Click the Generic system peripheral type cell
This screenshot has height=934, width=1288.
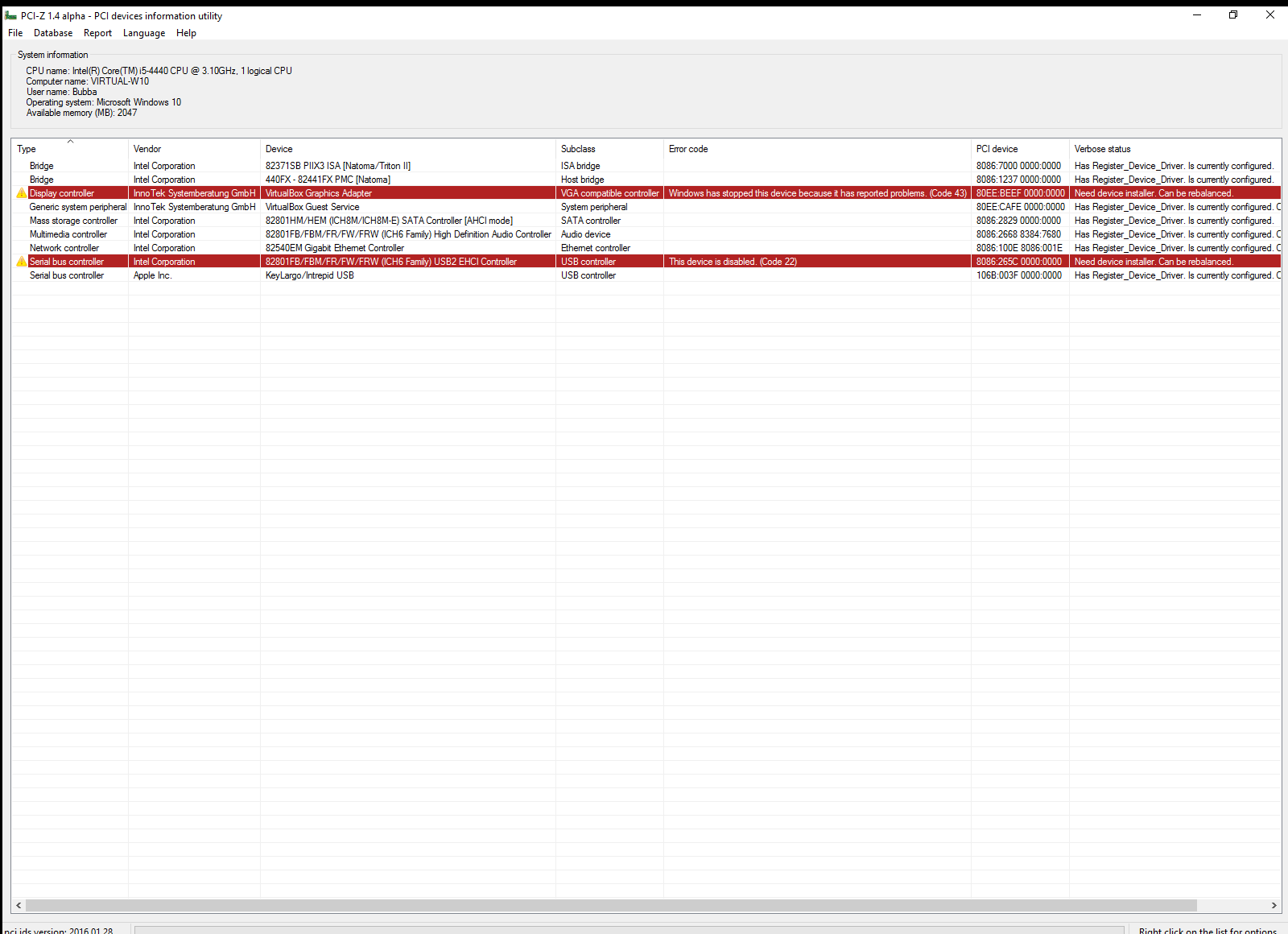point(78,207)
